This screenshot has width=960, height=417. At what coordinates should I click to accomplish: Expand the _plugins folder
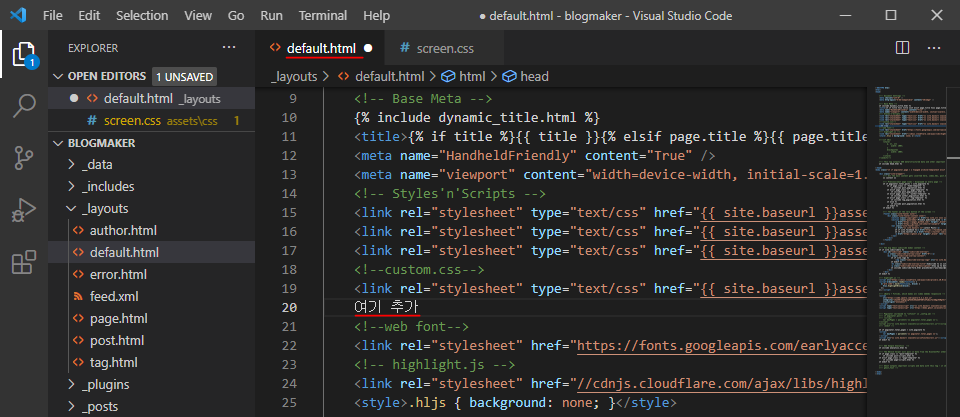click(72, 385)
